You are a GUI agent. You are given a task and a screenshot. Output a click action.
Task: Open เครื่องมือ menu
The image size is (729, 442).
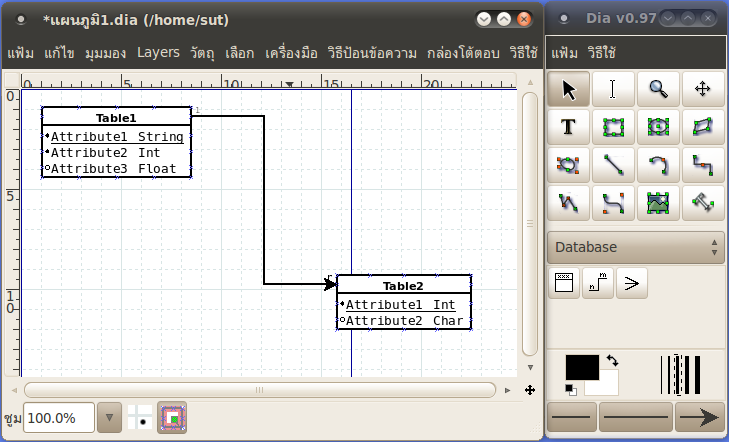pos(291,53)
